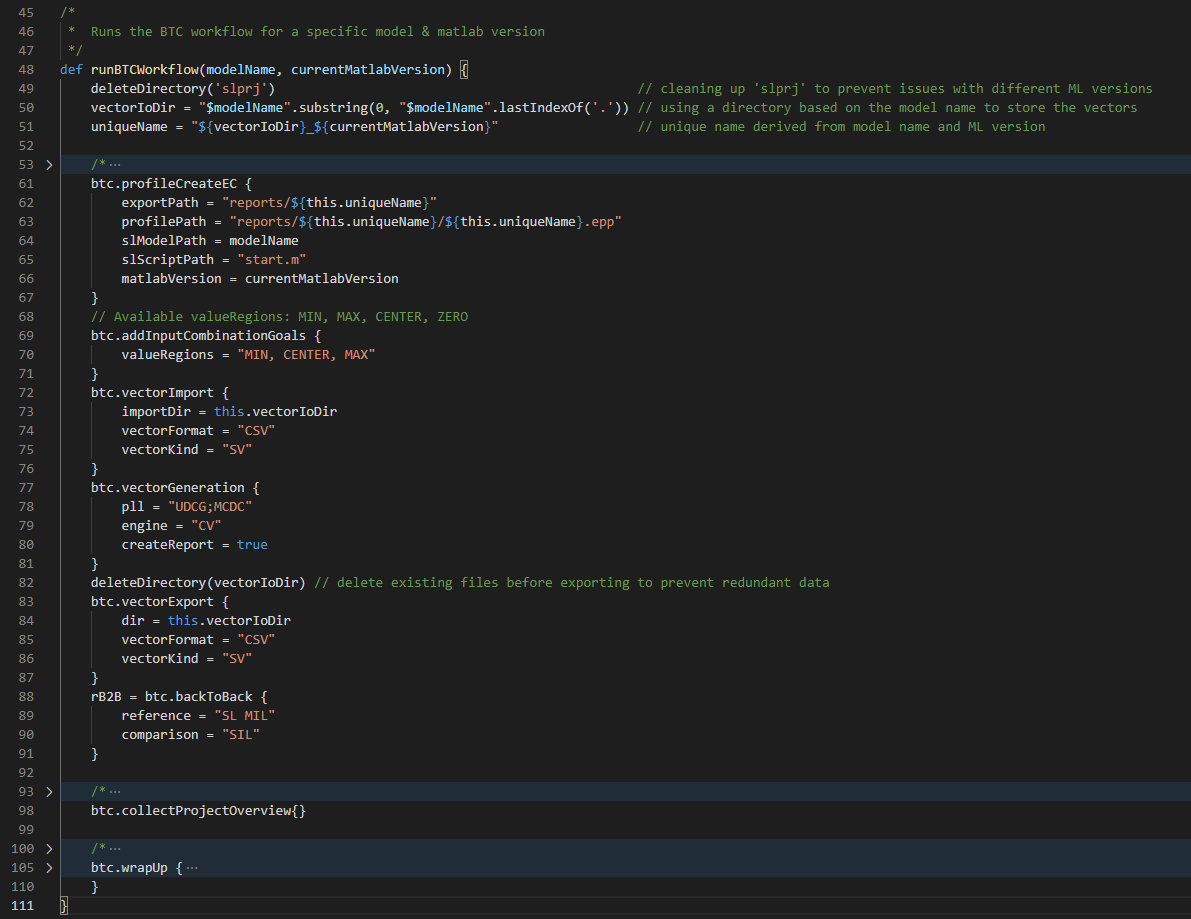Expand the collapsed btc.wrapUp block
Viewport: 1191px width, 919px height.
pos(48,867)
